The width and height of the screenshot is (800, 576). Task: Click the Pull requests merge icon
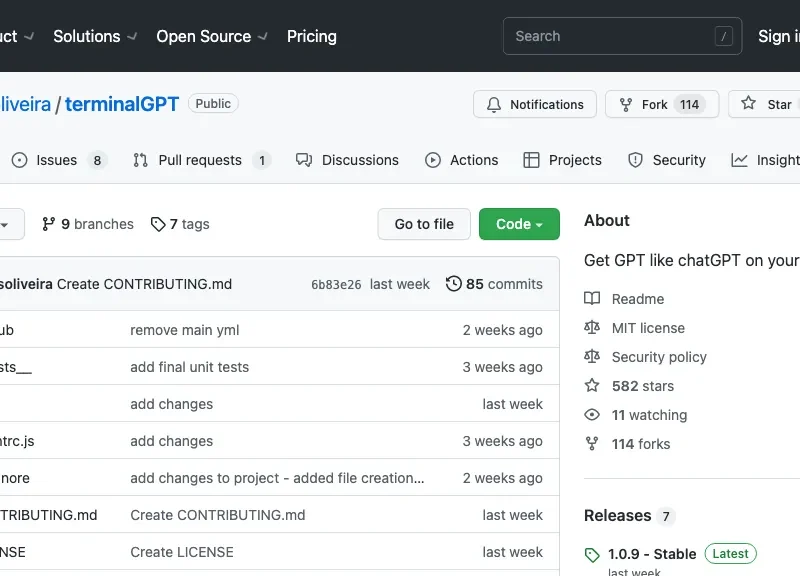140,160
